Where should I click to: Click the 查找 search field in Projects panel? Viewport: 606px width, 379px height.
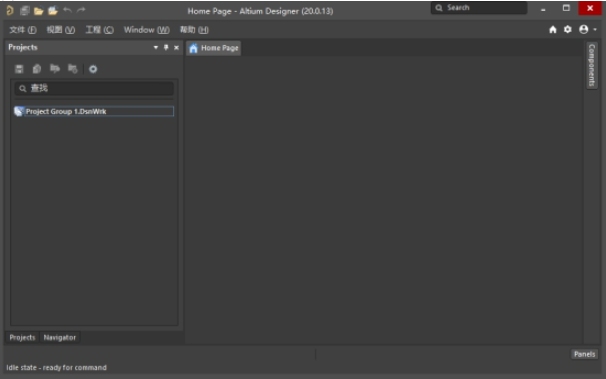click(94, 88)
